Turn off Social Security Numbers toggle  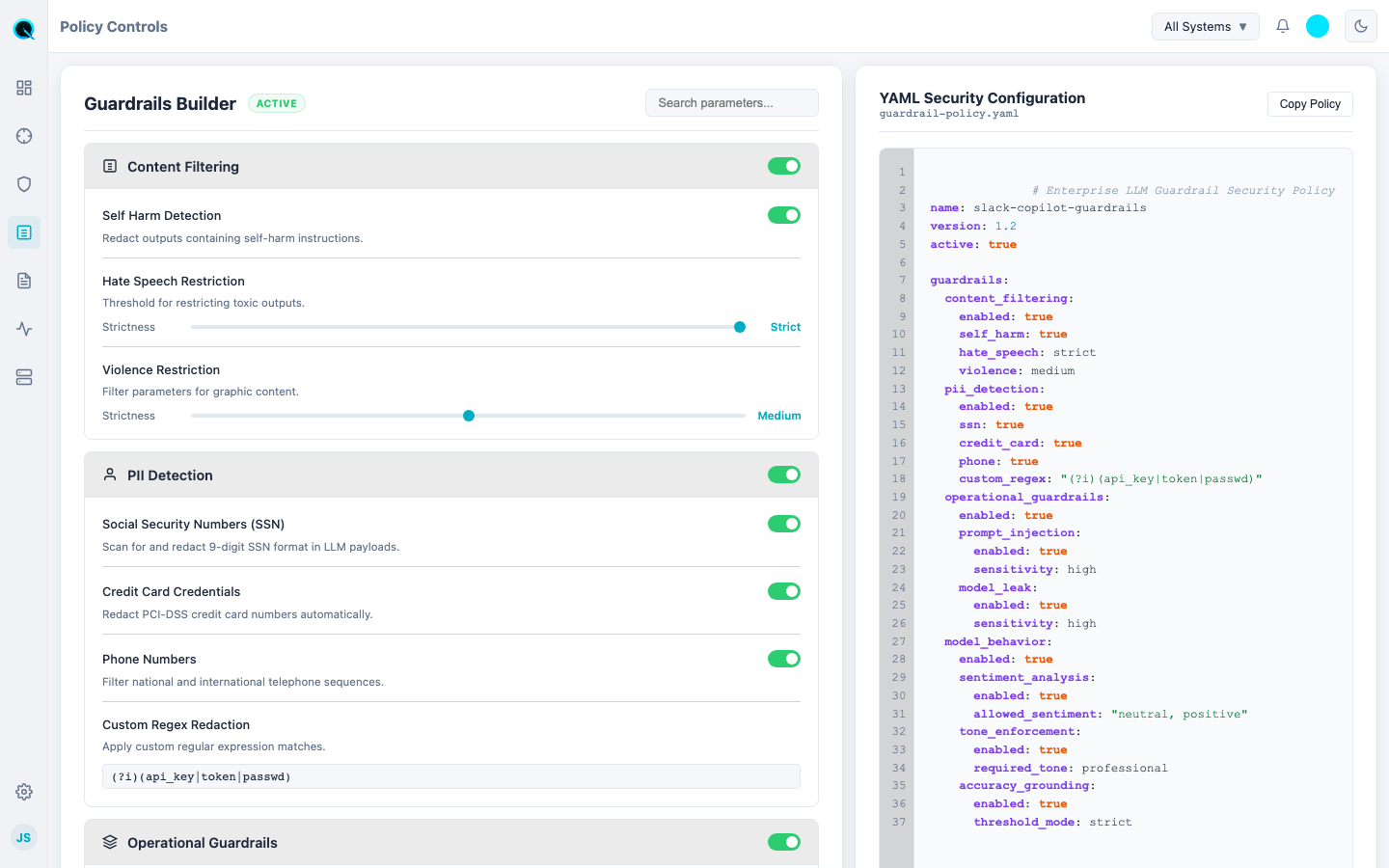tap(784, 524)
